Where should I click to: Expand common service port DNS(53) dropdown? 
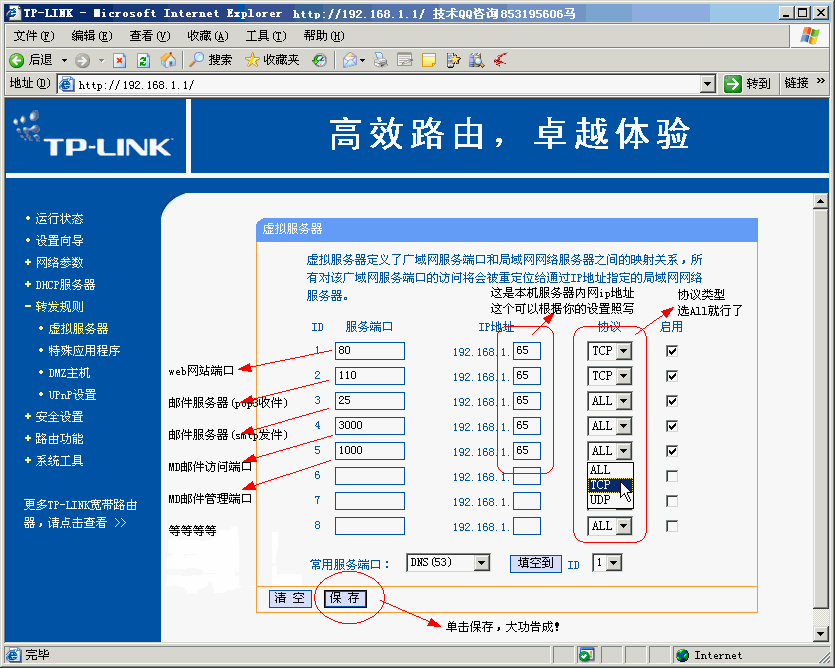(x=482, y=563)
